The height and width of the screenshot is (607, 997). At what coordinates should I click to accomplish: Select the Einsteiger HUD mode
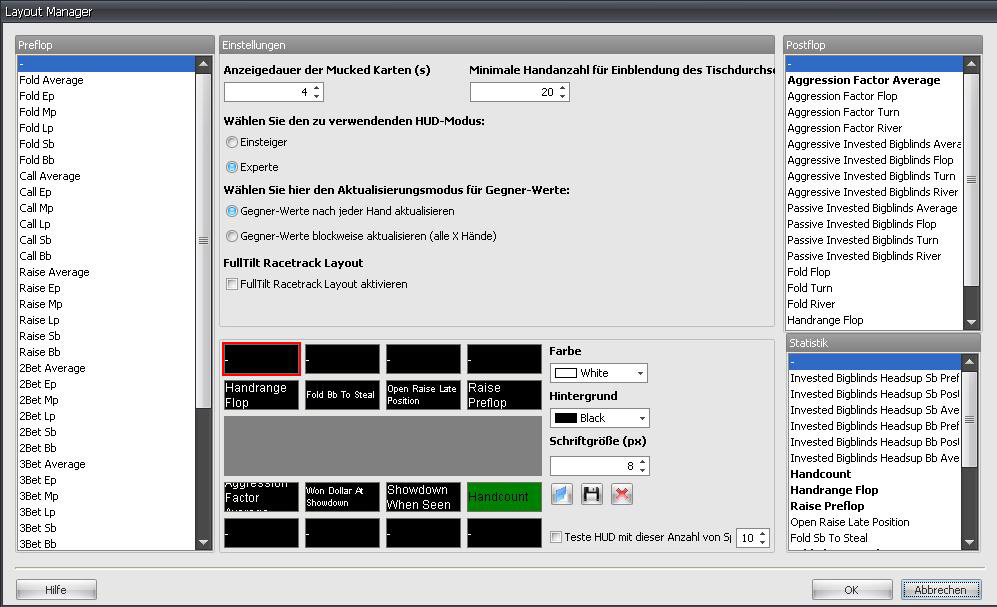(x=232, y=142)
